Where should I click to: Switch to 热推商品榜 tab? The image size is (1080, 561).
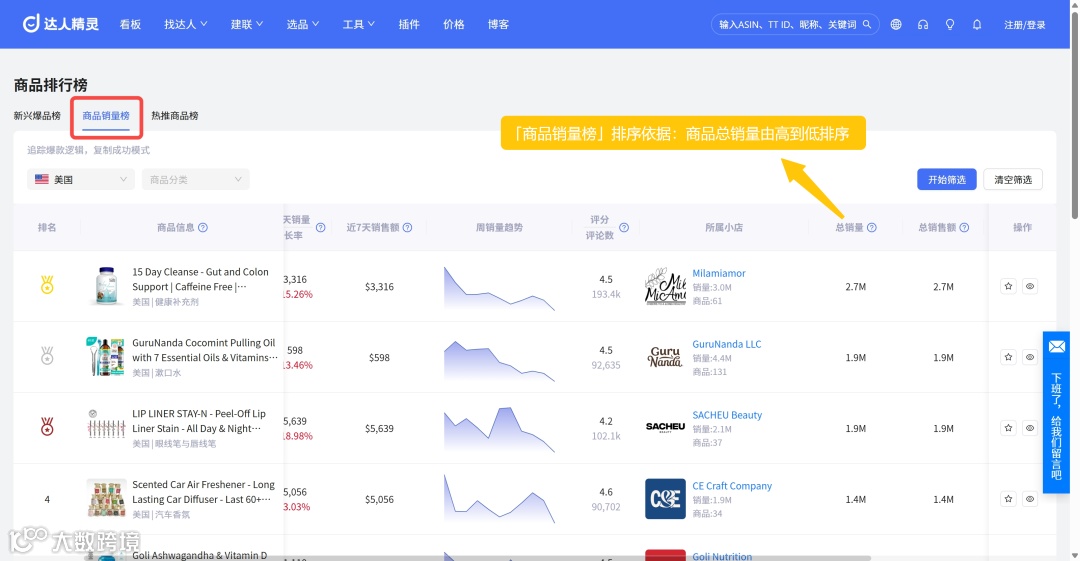175,116
